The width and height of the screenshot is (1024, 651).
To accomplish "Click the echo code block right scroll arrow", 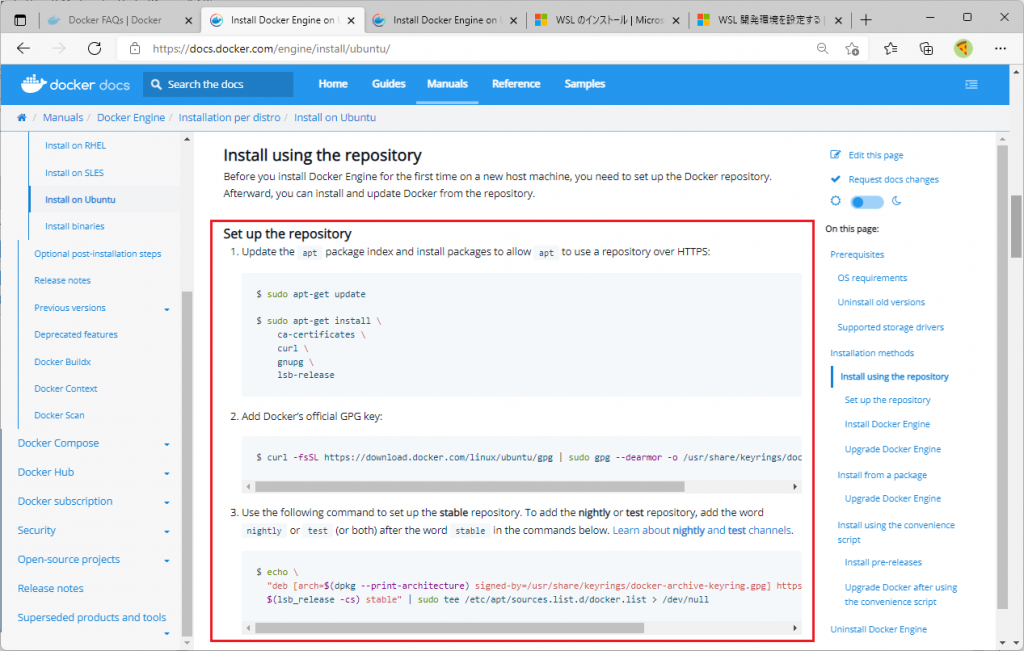I will click(795, 628).
